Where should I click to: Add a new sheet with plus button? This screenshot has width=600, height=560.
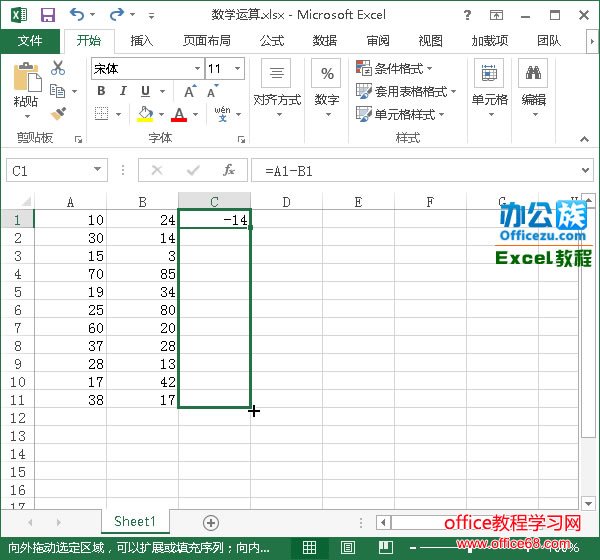pos(211,522)
